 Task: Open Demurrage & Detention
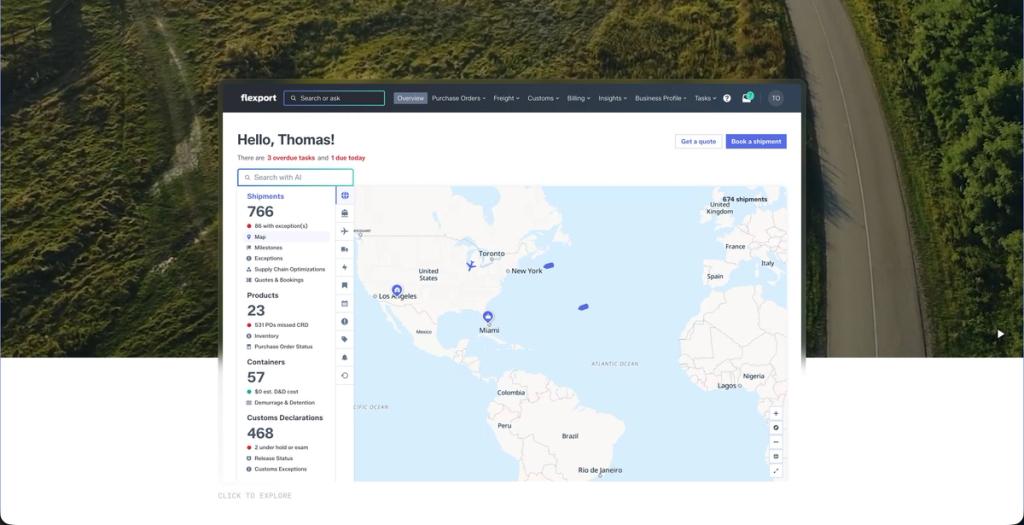(x=284, y=403)
